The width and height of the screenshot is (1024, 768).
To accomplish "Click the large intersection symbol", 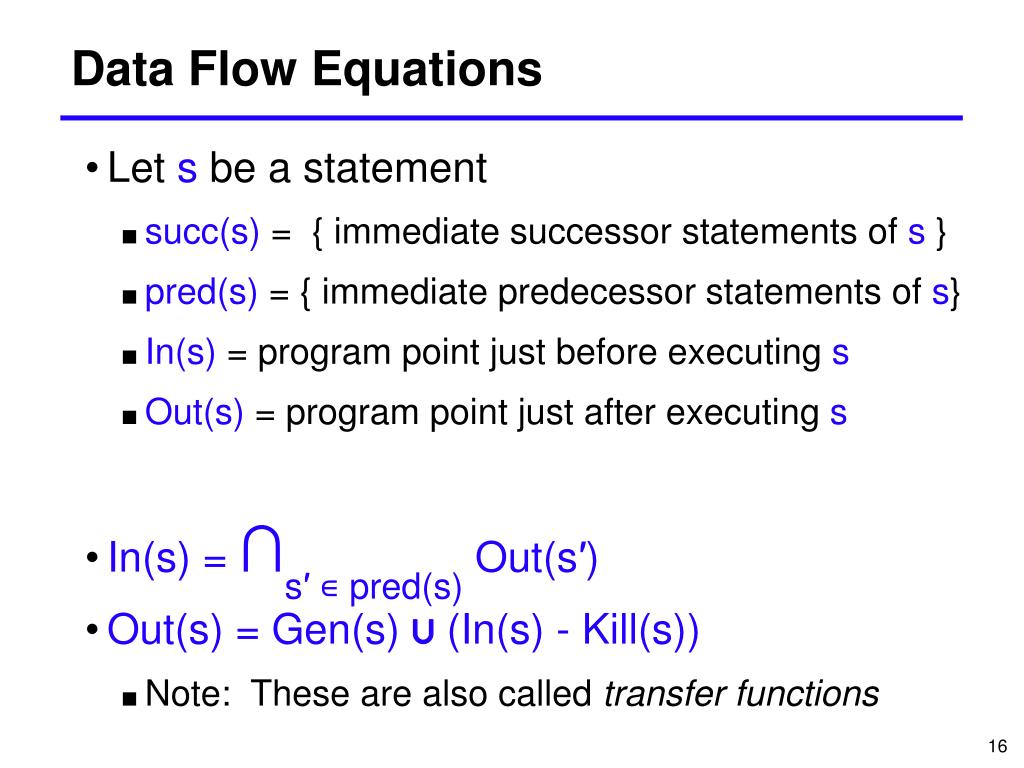I will coord(262,549).
